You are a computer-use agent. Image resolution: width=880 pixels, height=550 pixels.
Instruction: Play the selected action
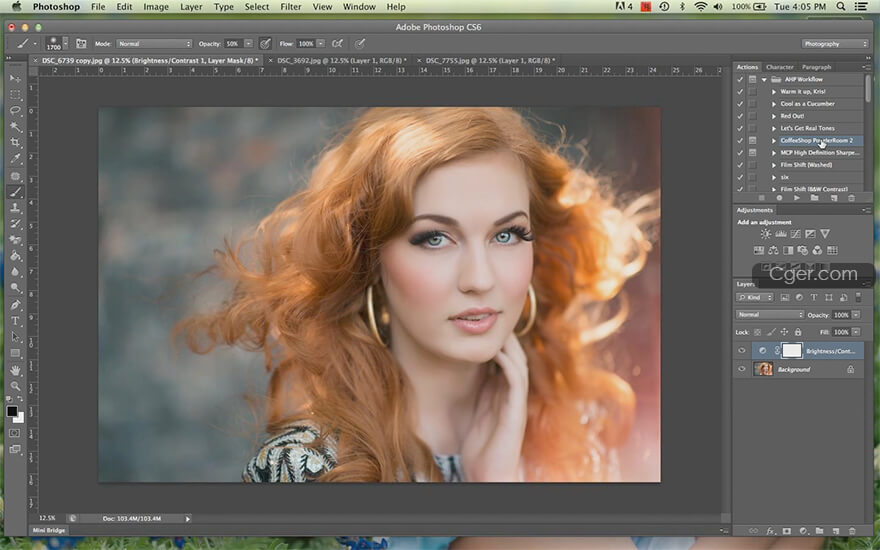[796, 198]
